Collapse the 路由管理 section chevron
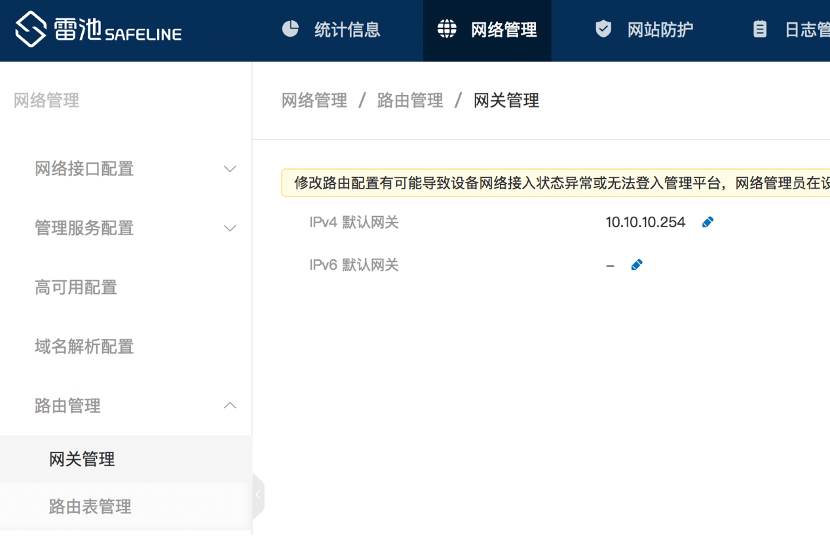This screenshot has height=536, width=830. (x=230, y=406)
